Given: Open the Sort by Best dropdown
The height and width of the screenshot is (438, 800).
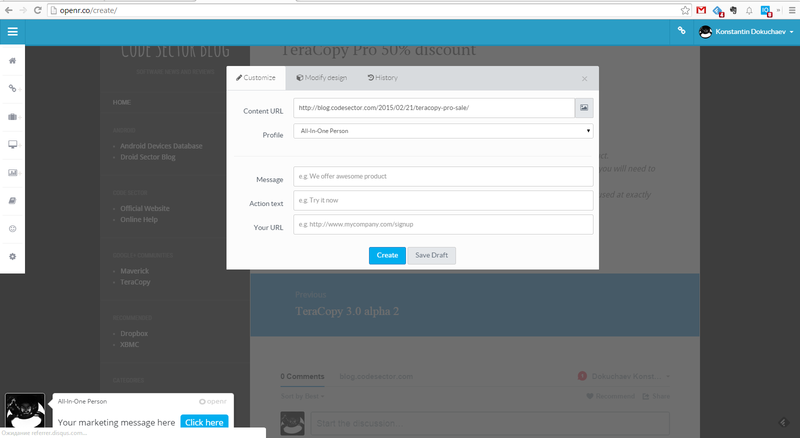Looking at the screenshot, I should [x=303, y=396].
